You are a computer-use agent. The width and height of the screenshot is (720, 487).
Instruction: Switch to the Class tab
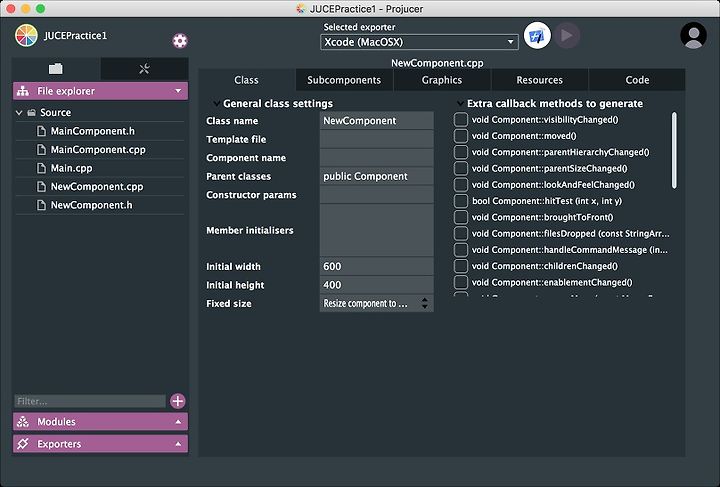click(247, 80)
